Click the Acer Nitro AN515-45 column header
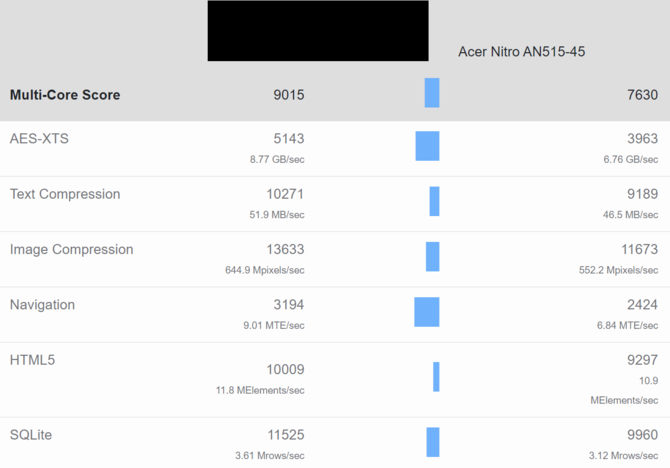 (x=521, y=52)
